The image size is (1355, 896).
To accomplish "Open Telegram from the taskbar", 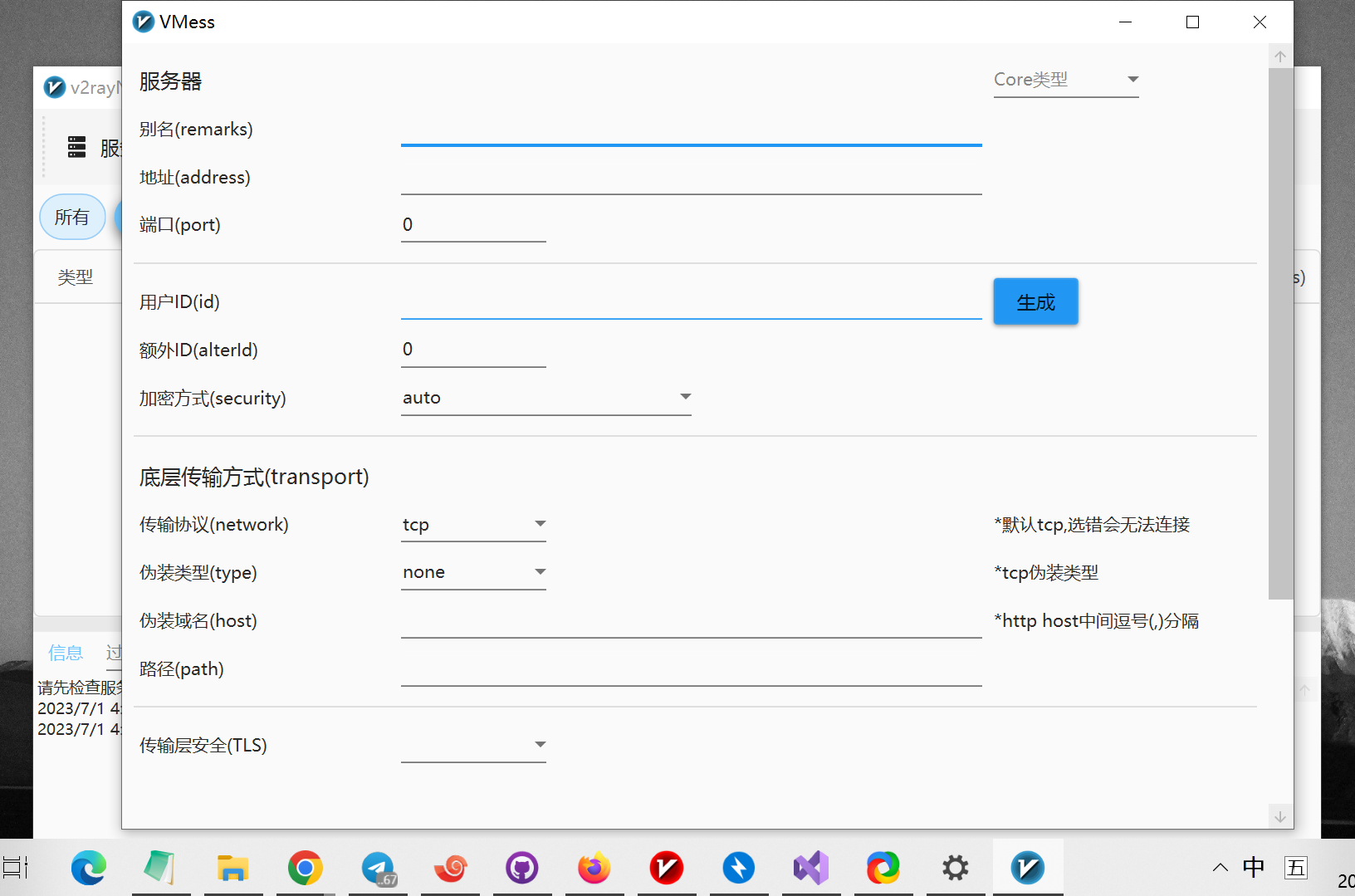I will [x=379, y=869].
